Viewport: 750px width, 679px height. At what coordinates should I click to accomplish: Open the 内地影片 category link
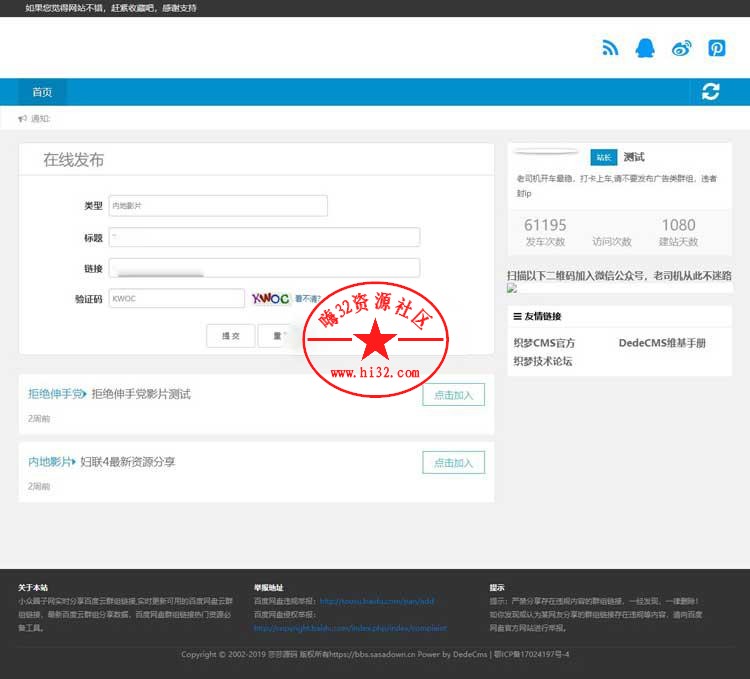(50, 462)
